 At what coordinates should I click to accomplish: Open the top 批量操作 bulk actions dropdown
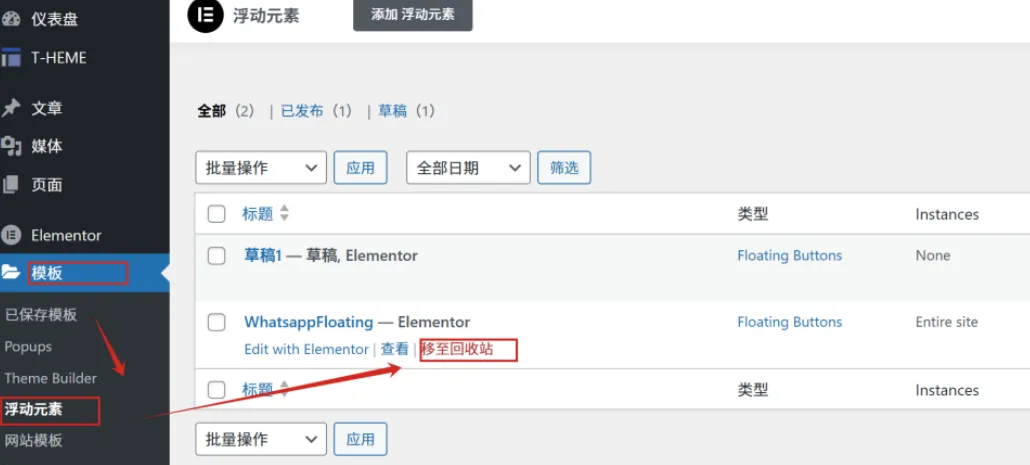pos(261,167)
